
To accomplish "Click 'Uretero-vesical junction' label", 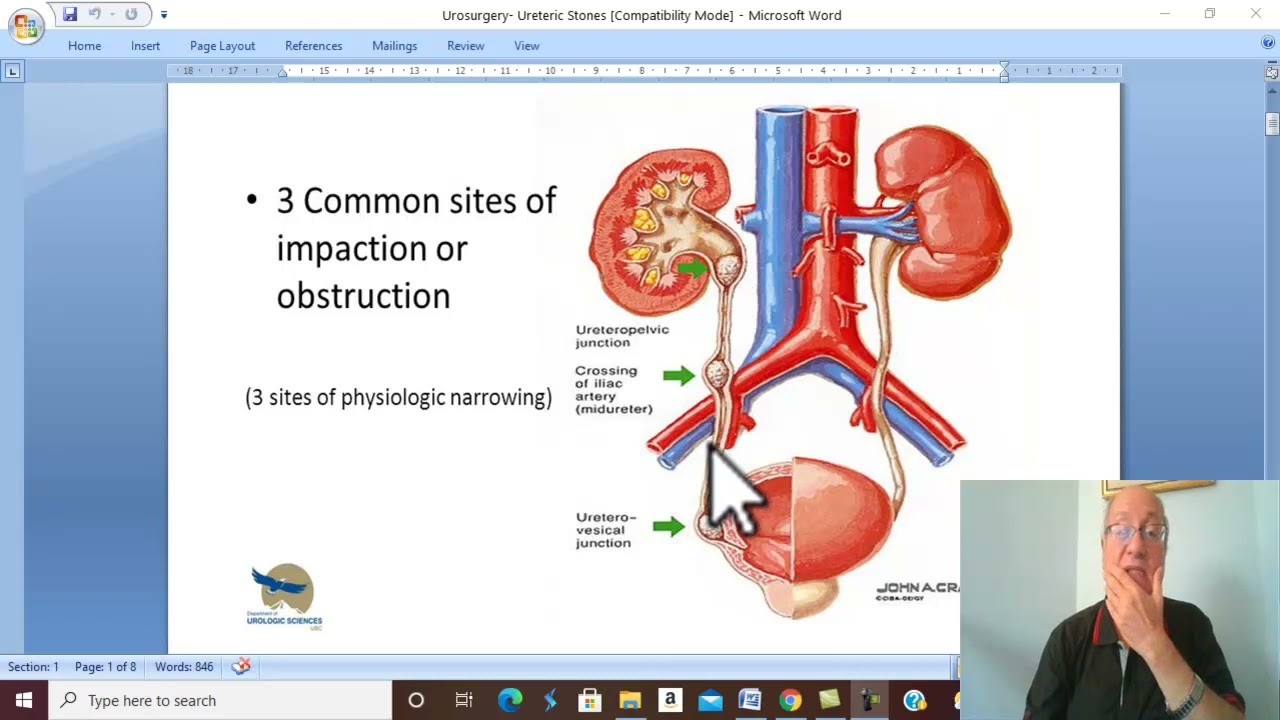I will point(606,530).
